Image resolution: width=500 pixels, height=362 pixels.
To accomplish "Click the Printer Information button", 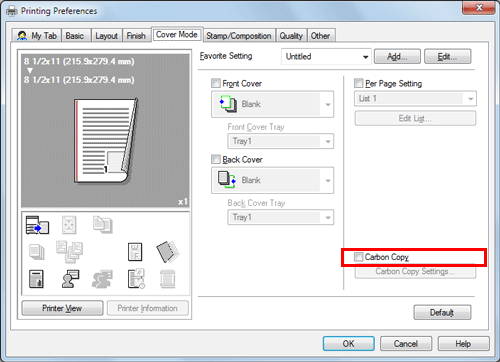I will tap(148, 308).
